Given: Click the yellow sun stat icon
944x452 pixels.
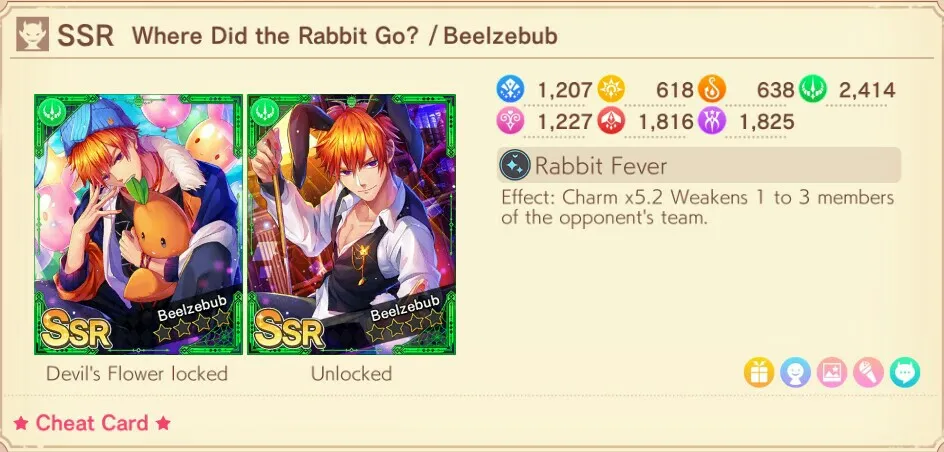Looking at the screenshot, I should pyautogui.click(x=611, y=90).
